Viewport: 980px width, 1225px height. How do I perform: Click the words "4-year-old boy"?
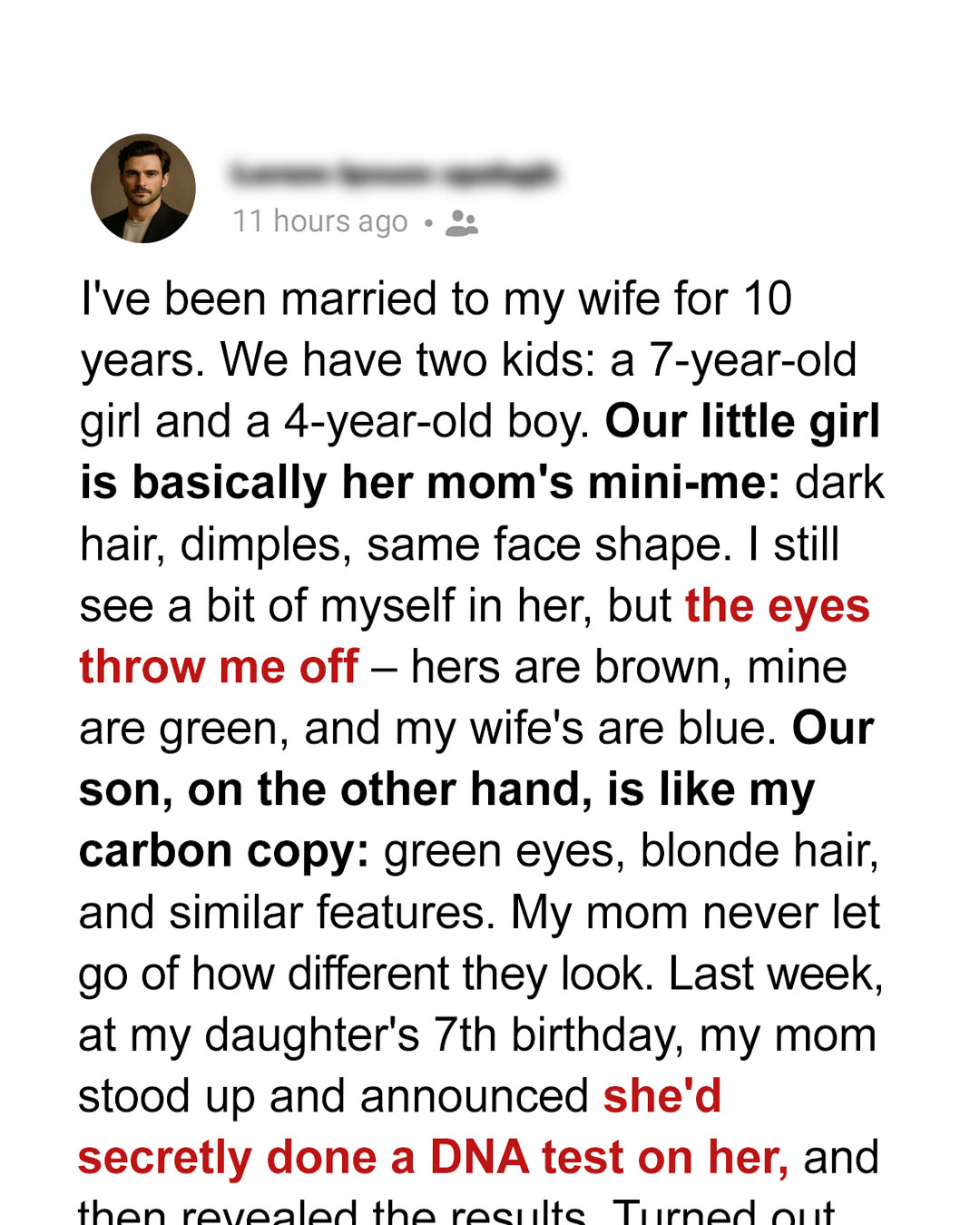[x=437, y=422]
